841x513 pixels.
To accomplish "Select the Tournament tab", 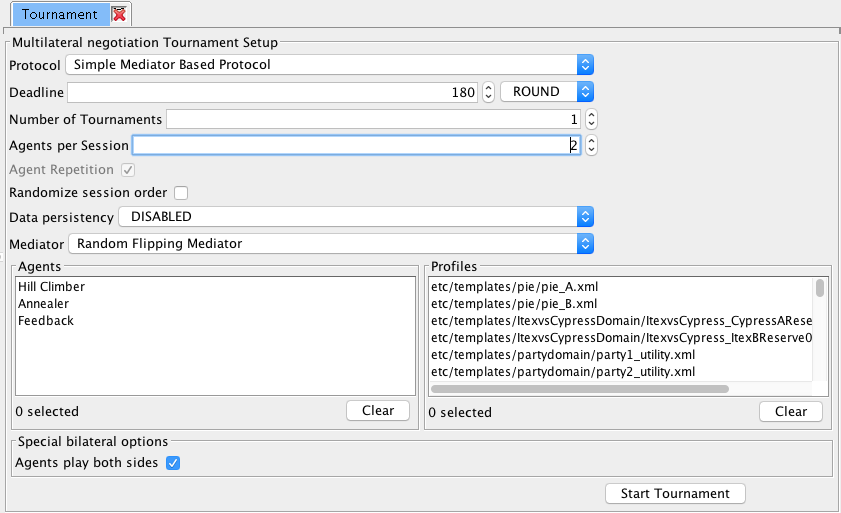I will pos(60,14).
